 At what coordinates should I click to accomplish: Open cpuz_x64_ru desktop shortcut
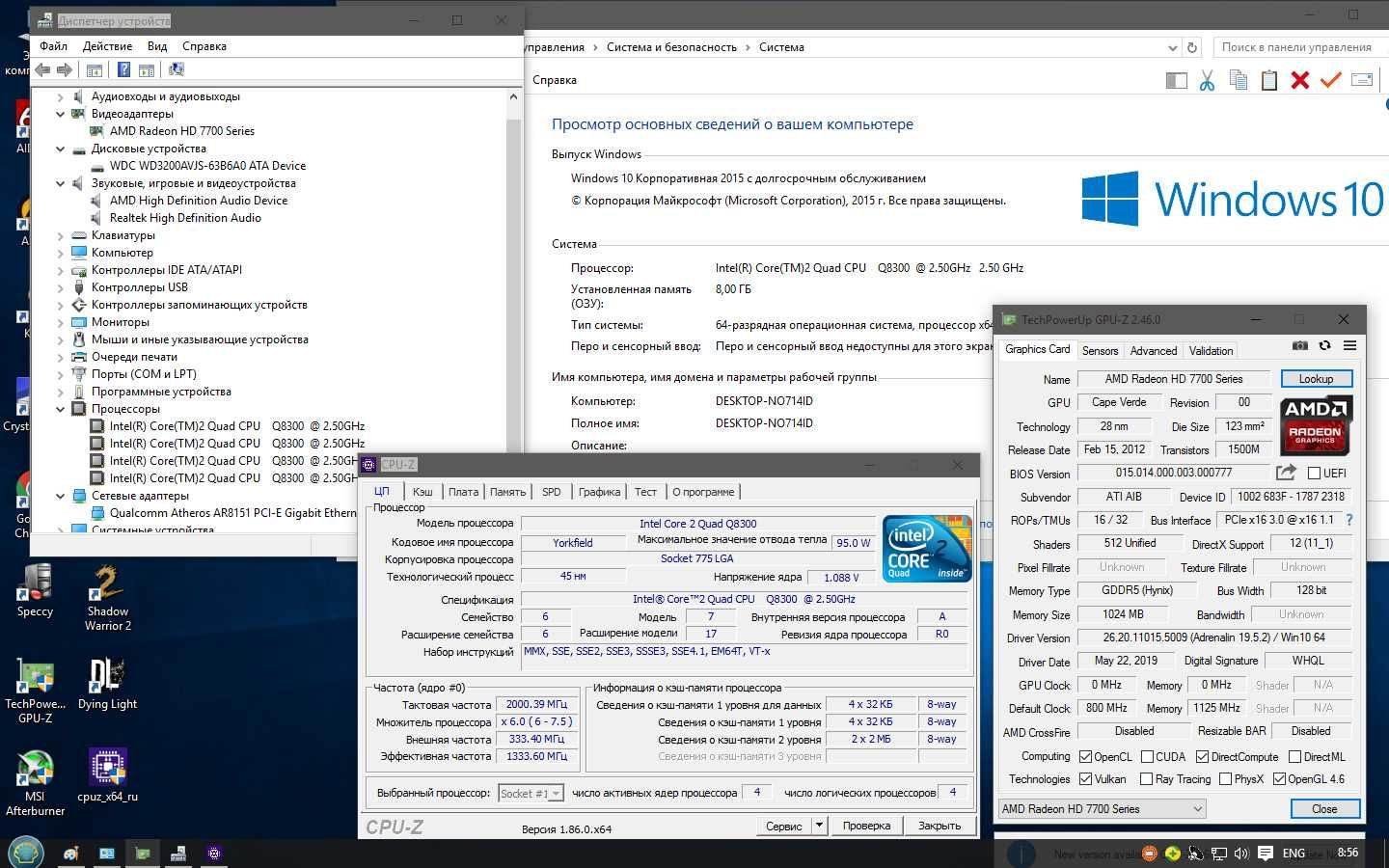(x=107, y=776)
